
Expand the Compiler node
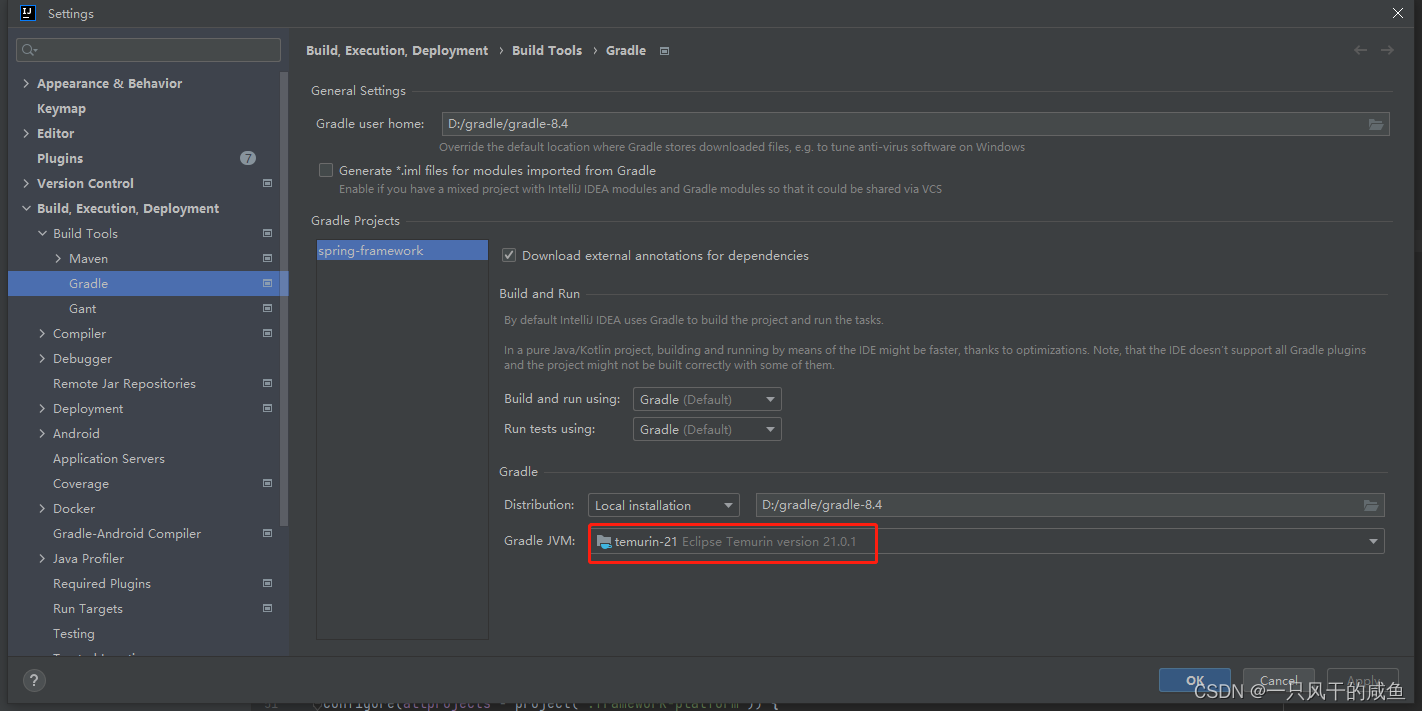point(42,334)
